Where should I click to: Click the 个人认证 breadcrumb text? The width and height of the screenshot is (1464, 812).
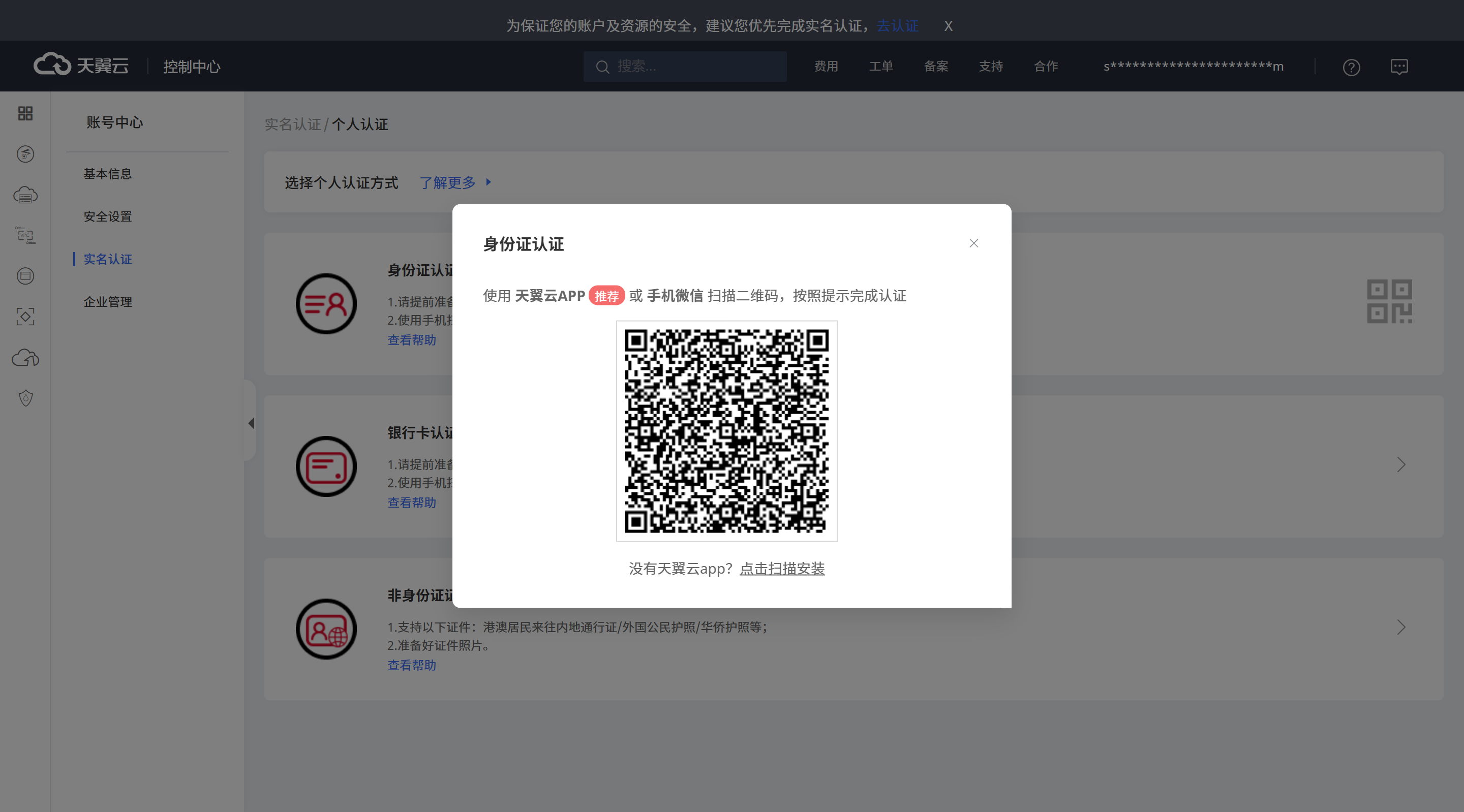(x=360, y=124)
